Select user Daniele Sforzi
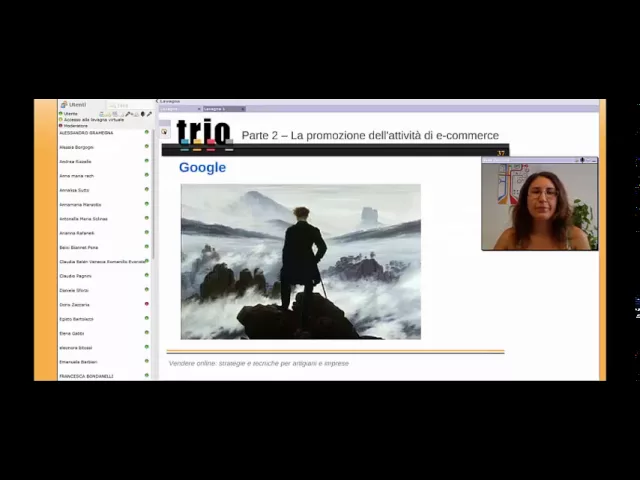Screen dimensions: 640x480 (74, 290)
